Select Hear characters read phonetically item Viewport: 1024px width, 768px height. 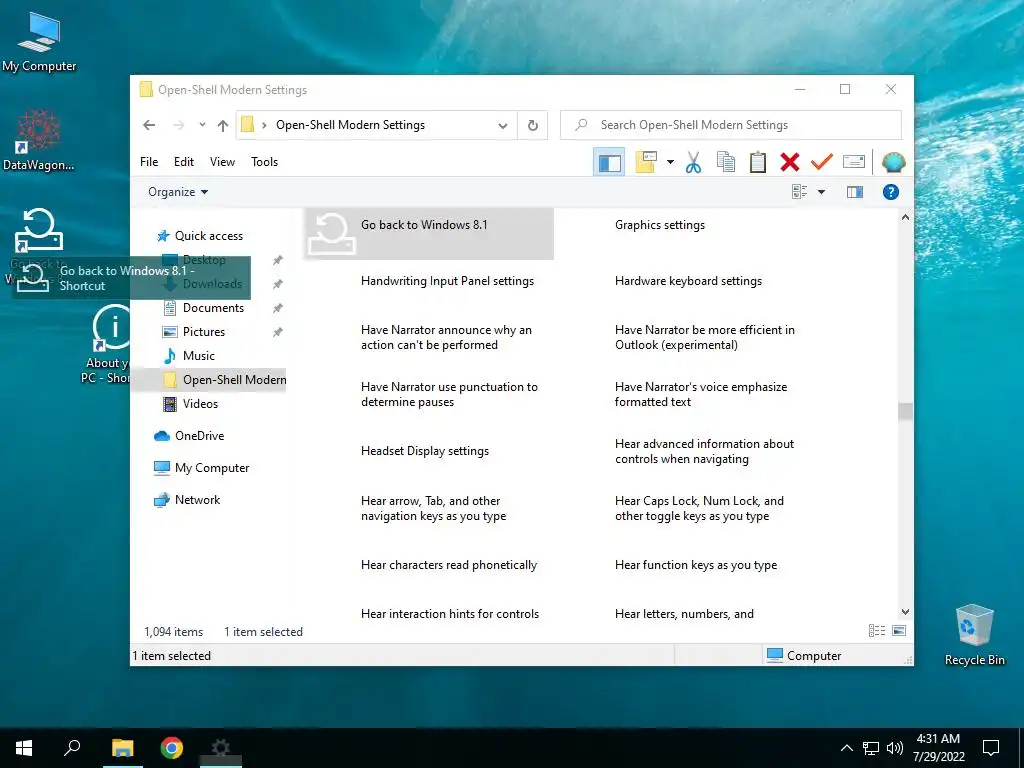click(449, 565)
